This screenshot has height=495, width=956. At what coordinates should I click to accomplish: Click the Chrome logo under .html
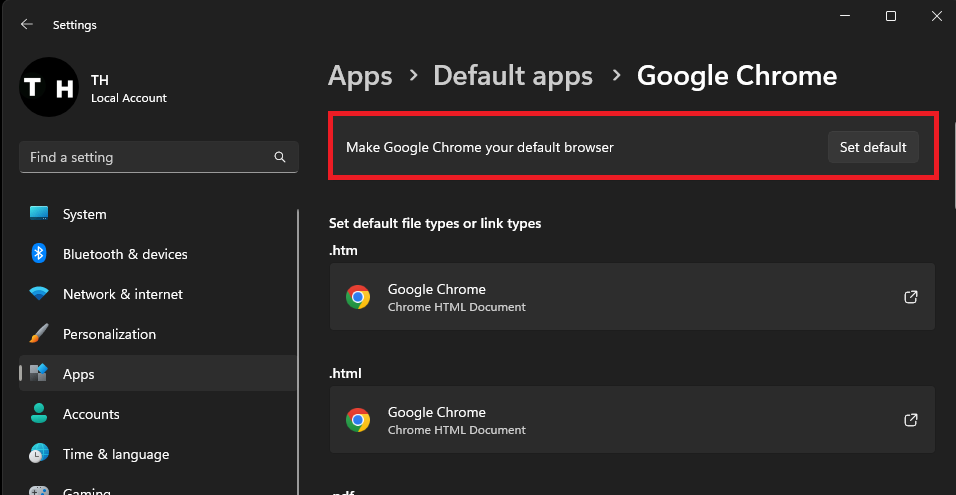[358, 420]
